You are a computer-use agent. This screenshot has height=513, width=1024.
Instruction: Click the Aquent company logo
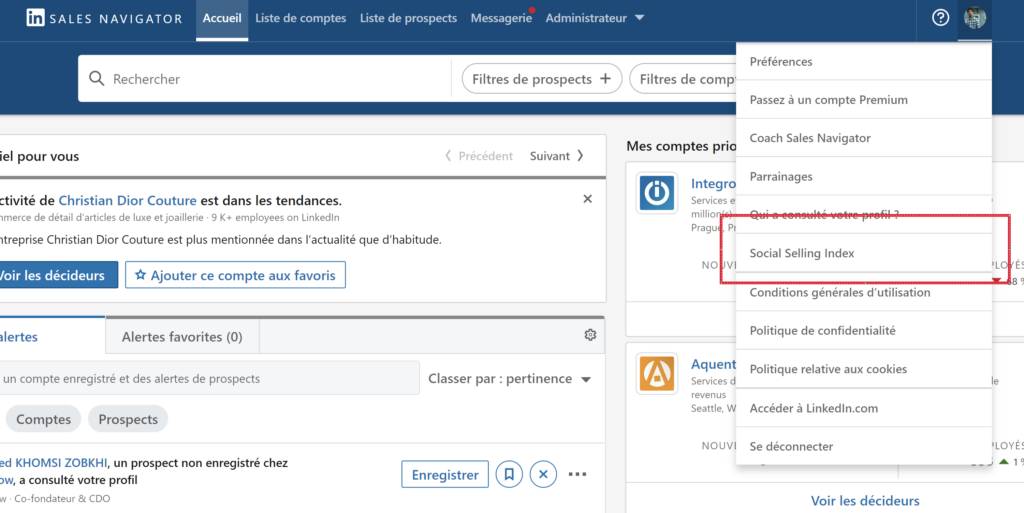(x=657, y=373)
